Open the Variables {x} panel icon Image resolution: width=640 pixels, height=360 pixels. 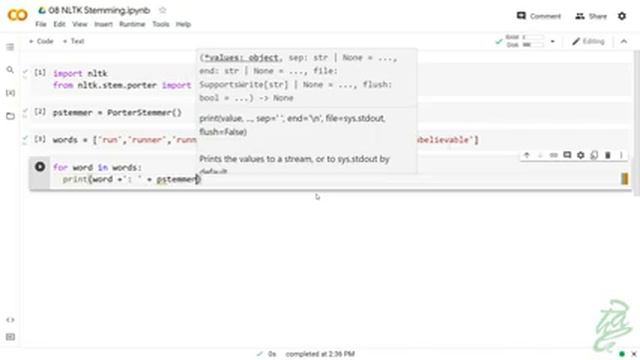tap(10, 93)
